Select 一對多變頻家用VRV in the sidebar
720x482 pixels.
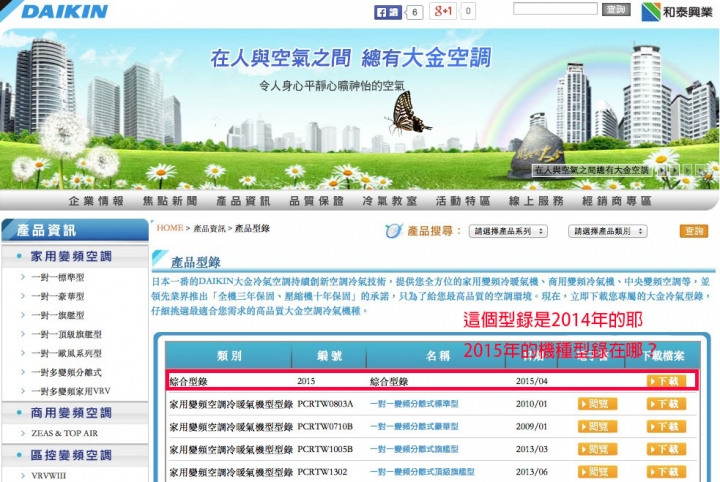point(71,391)
